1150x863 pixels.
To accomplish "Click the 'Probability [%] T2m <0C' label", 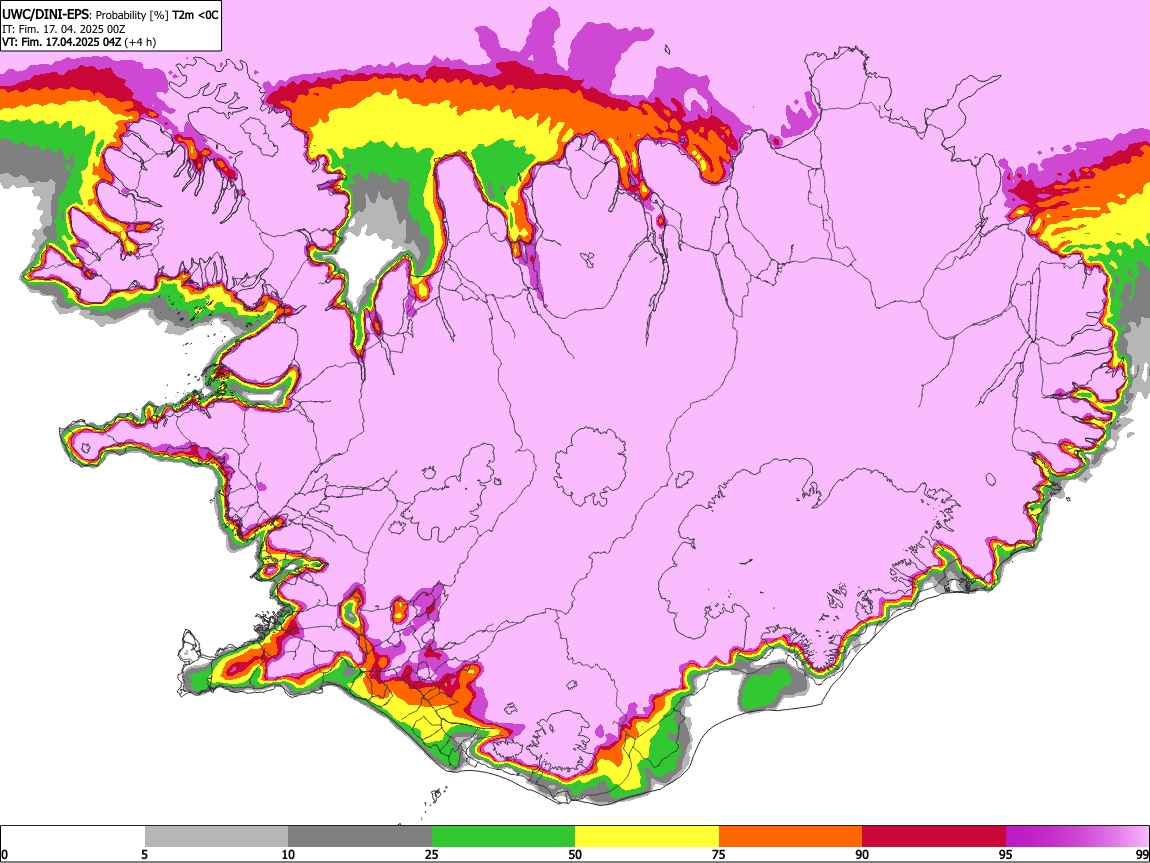I will (x=157, y=15).
